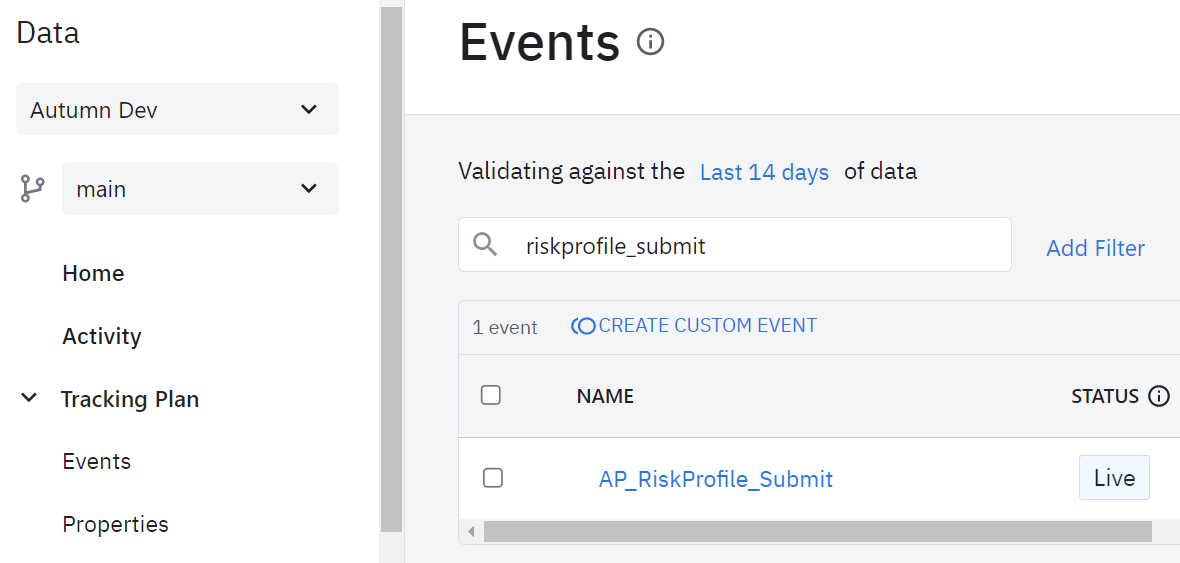
Task: Click the events table horizontal scrollbar
Action: pyautogui.click(x=816, y=531)
